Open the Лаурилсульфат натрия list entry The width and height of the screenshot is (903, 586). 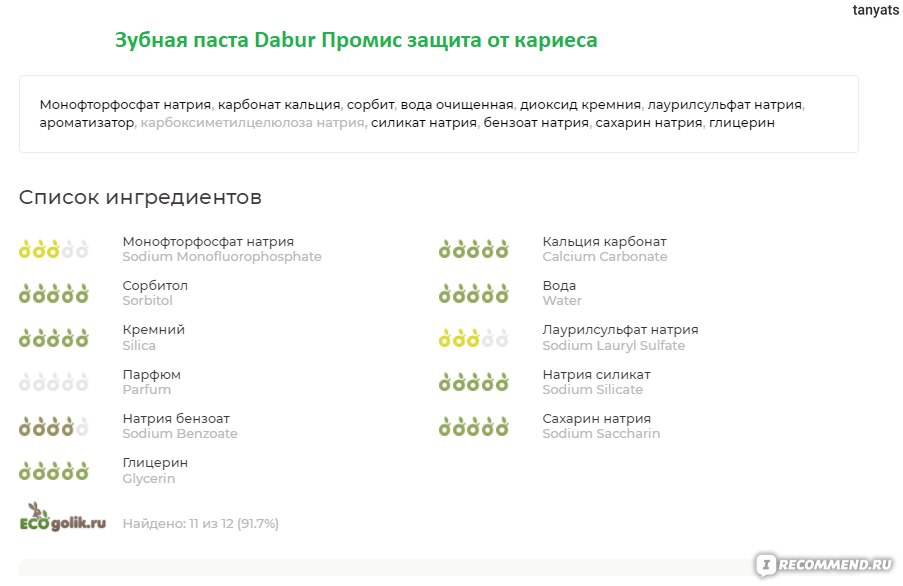tap(620, 330)
